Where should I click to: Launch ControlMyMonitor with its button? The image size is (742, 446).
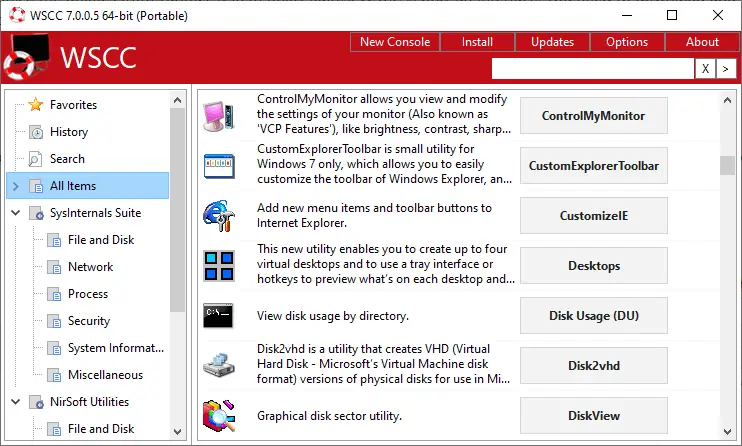click(593, 116)
